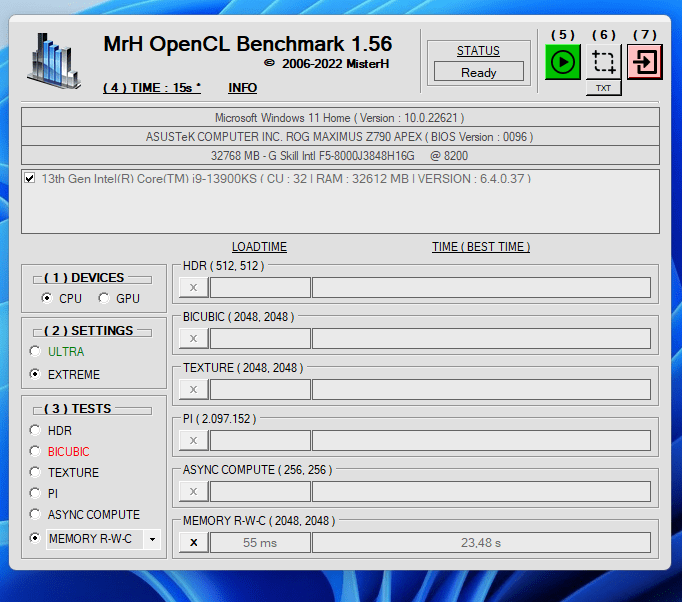Click the LOADTIME column header
The height and width of the screenshot is (602, 682).
259,247
